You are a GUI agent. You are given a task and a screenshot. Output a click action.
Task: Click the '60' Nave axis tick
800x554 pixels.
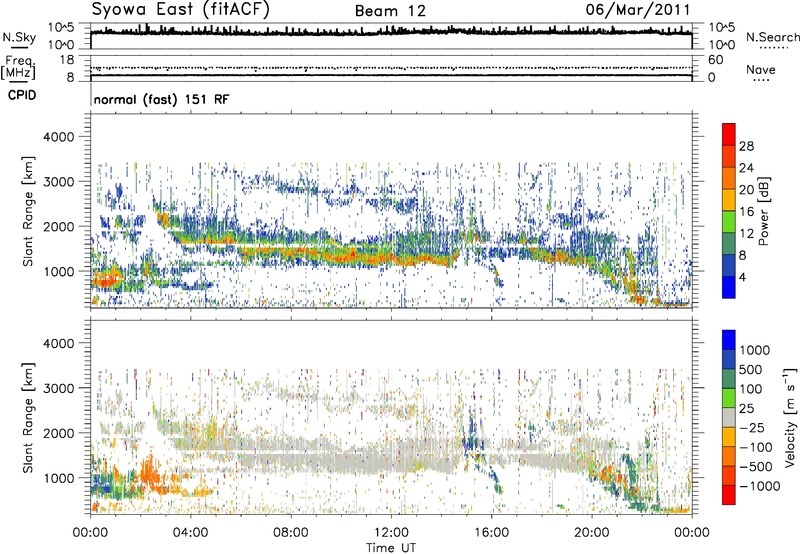pos(715,60)
